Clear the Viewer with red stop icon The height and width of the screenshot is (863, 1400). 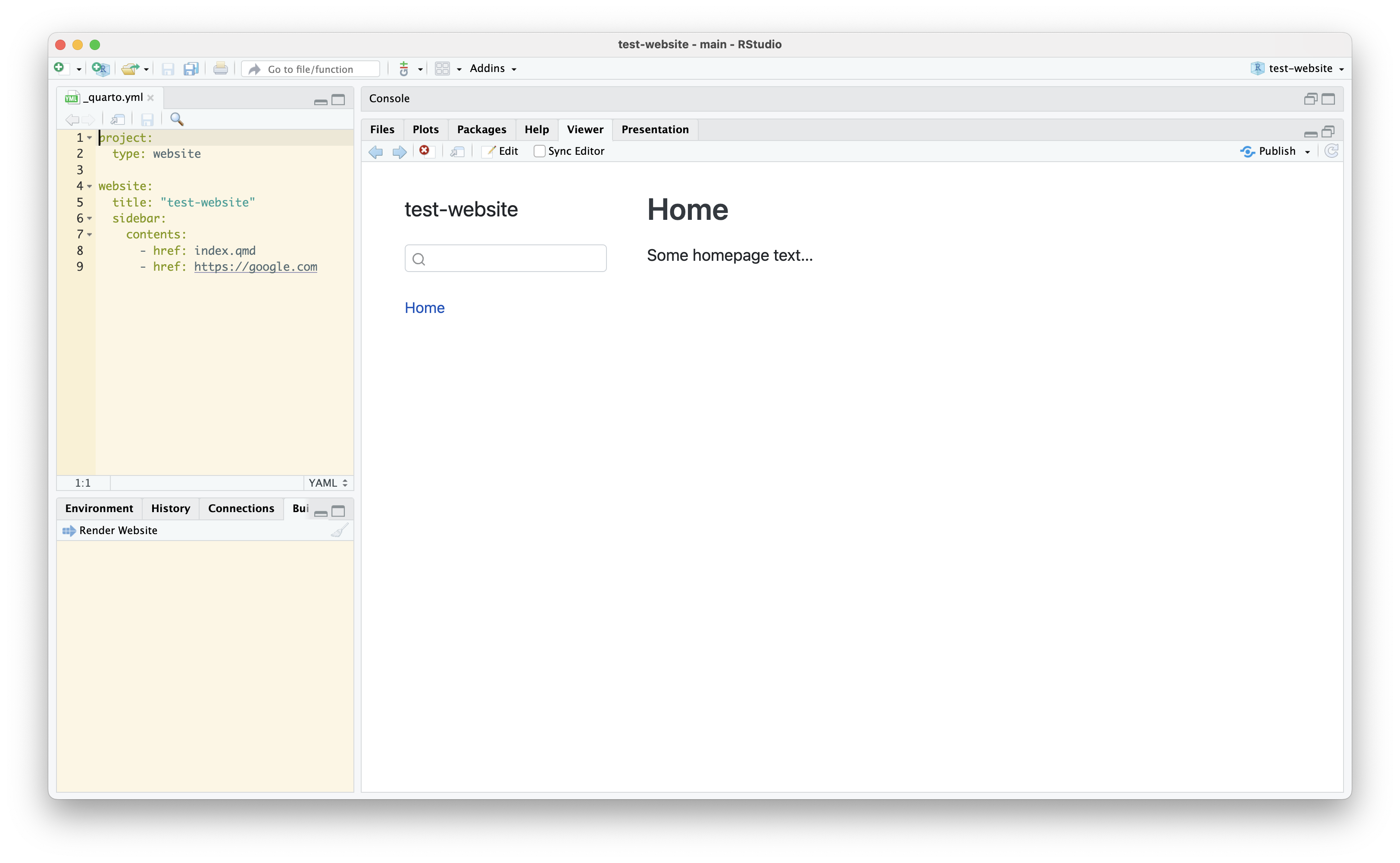(x=425, y=151)
